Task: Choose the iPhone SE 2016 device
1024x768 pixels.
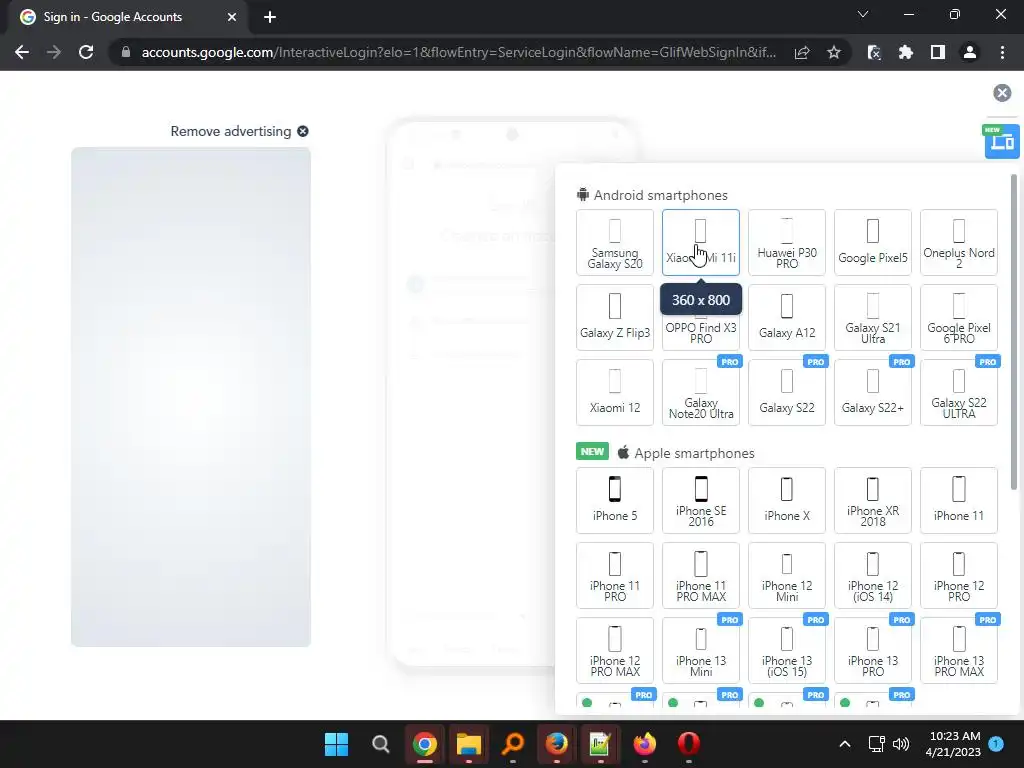Action: 701,500
